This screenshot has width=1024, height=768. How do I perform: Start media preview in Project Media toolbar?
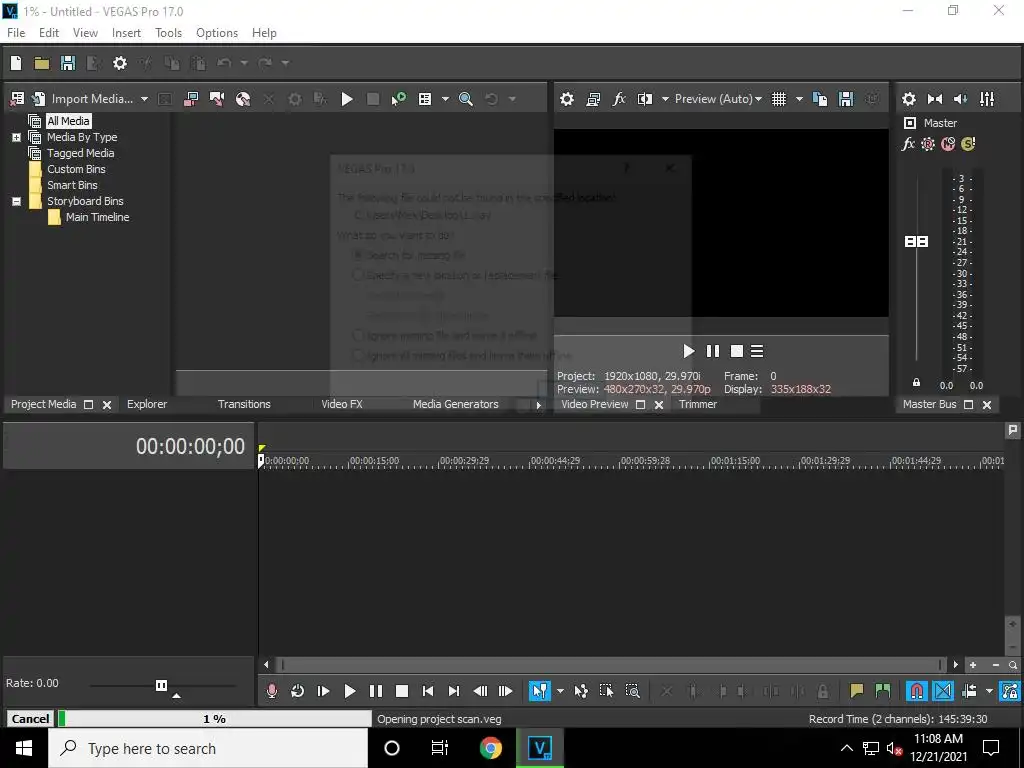pos(347,99)
